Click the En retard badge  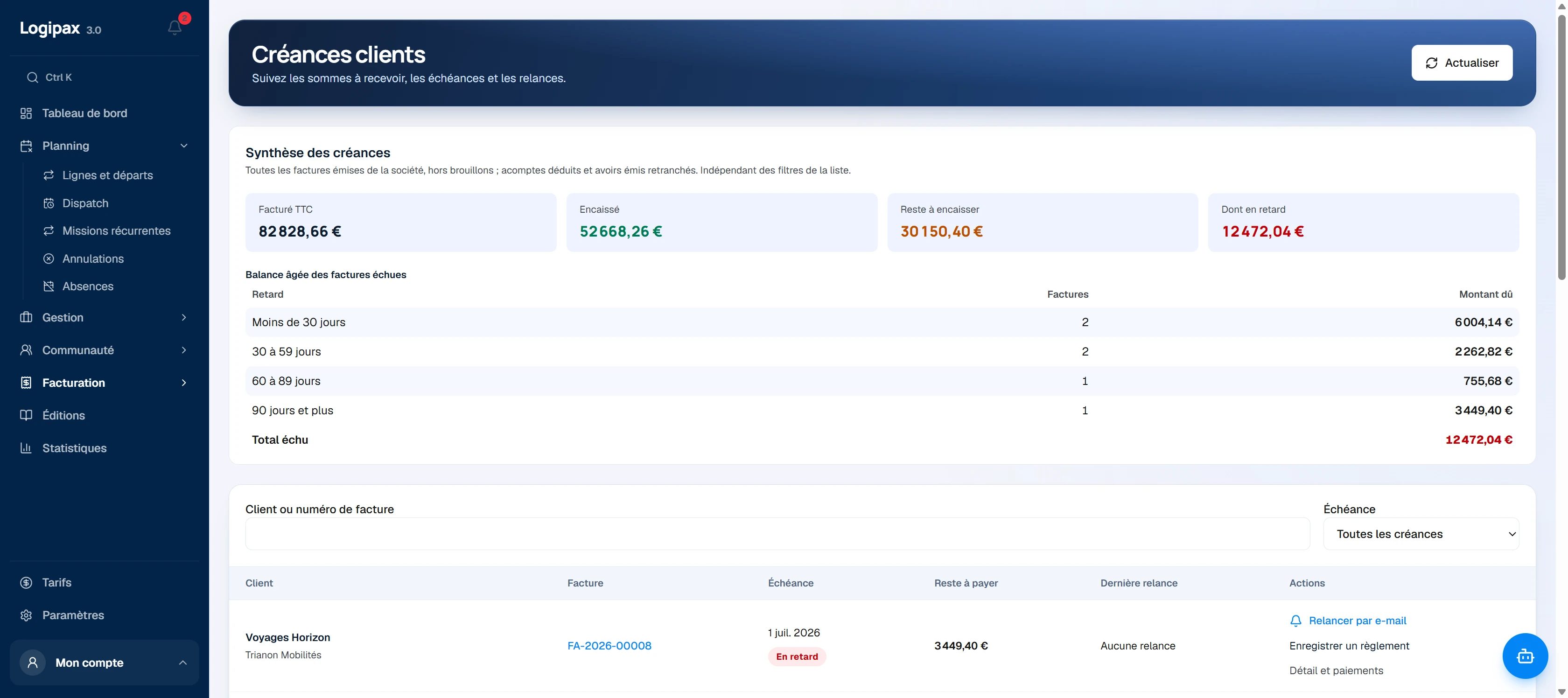[x=797, y=656]
